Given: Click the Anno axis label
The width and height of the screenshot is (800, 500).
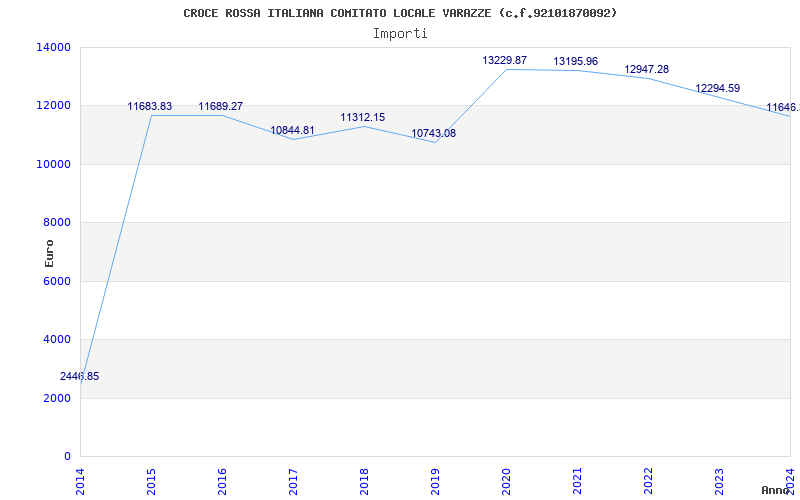Looking at the screenshot, I should [775, 490].
